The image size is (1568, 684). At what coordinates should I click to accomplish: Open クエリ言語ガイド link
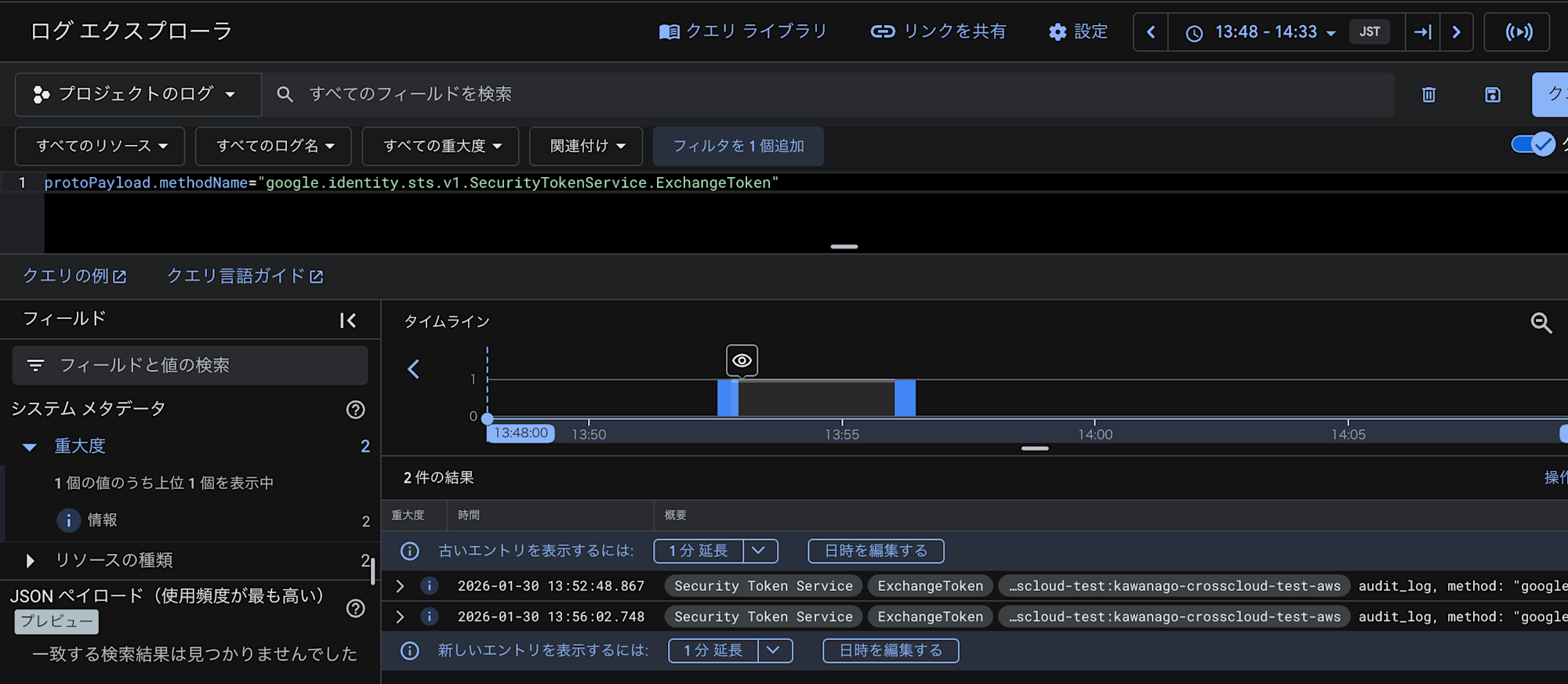[x=245, y=276]
